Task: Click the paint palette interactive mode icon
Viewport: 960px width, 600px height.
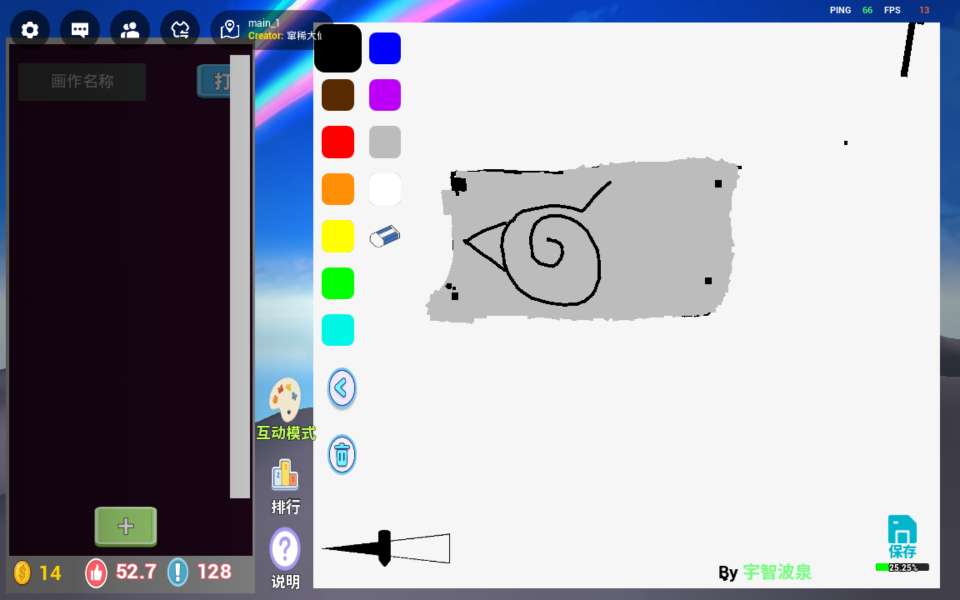Action: pyautogui.click(x=285, y=400)
